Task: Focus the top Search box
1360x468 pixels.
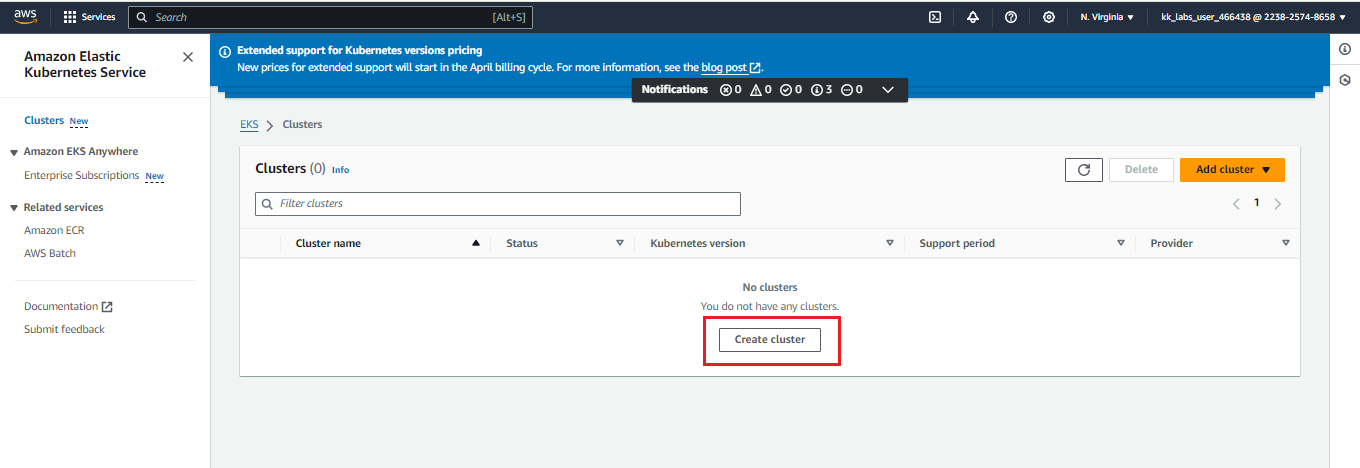Action: pos(330,17)
